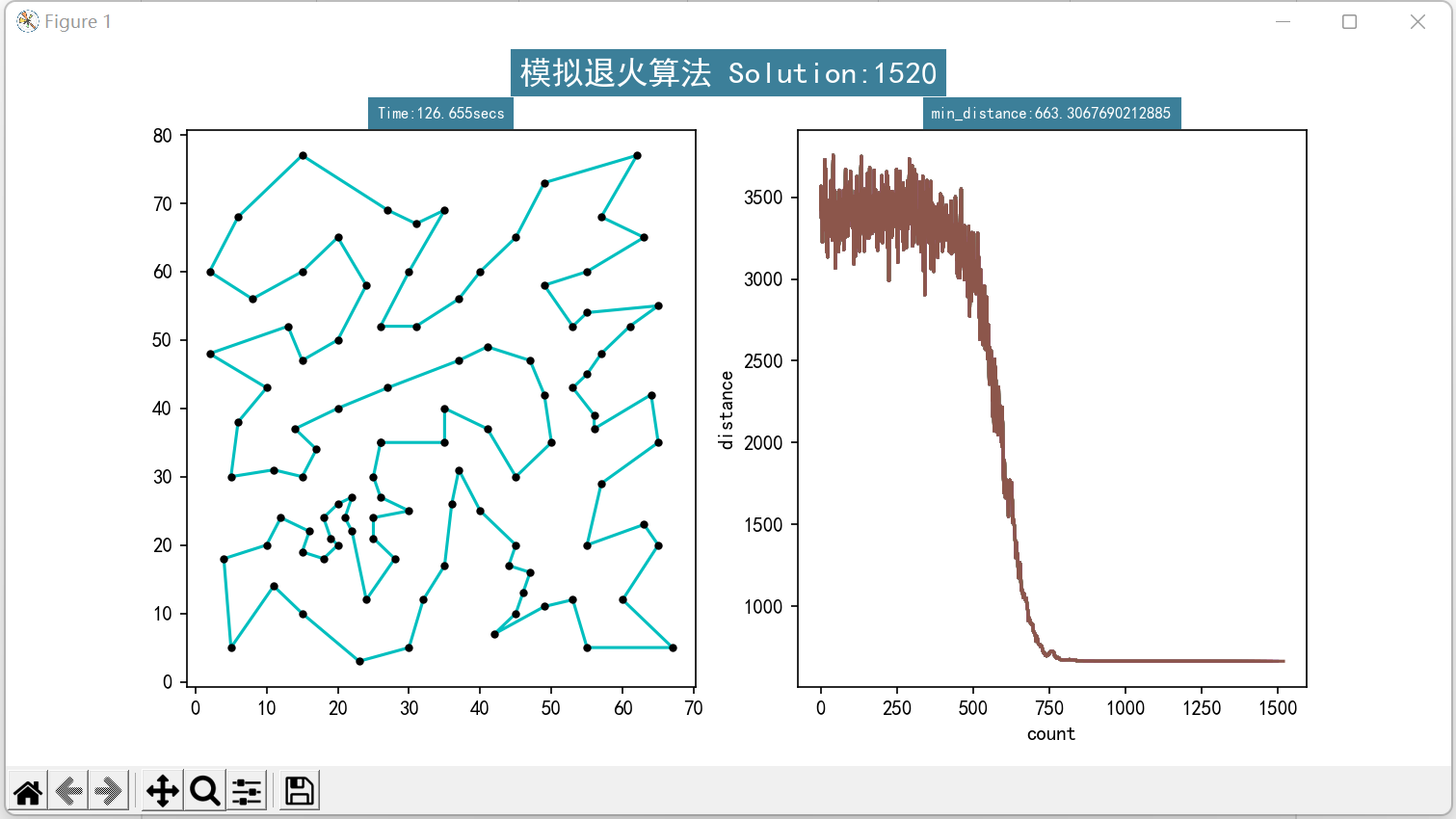Screen dimensions: 1456x819
Task: Save the figure using the floppy disk icon
Action: tap(298, 790)
